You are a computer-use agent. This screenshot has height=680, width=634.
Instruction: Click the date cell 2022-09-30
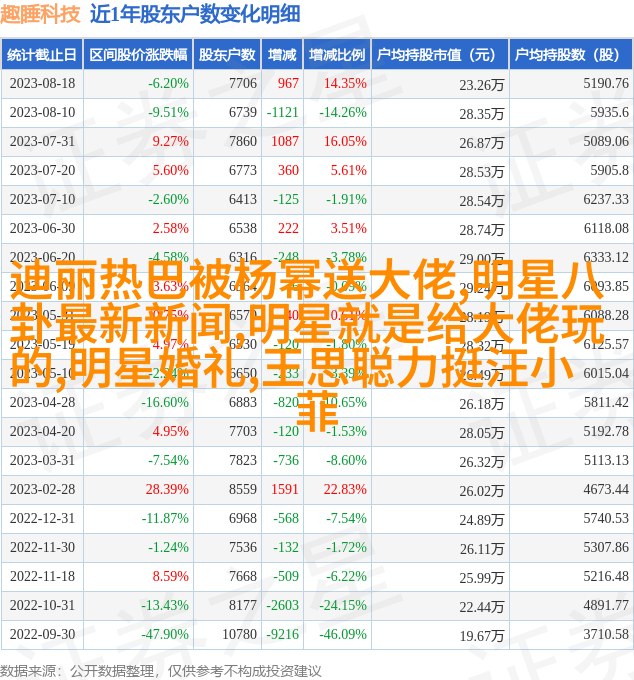point(42,635)
